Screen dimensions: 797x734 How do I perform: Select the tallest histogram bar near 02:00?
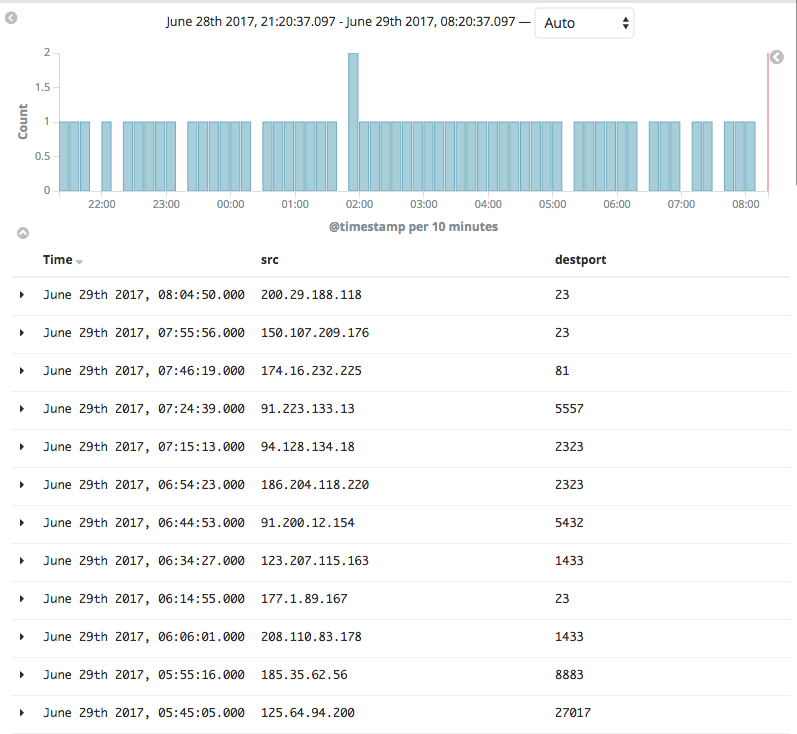pyautogui.click(x=353, y=120)
